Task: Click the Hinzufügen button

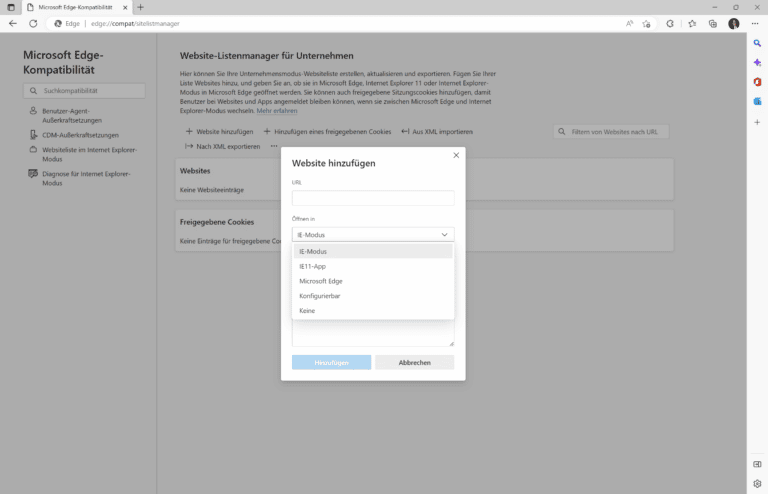Action: click(332, 362)
